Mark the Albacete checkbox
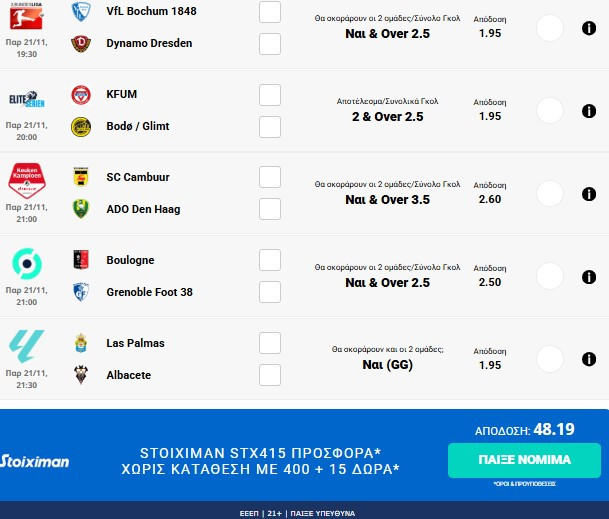Image resolution: width=609 pixels, height=519 pixels. [x=269, y=375]
